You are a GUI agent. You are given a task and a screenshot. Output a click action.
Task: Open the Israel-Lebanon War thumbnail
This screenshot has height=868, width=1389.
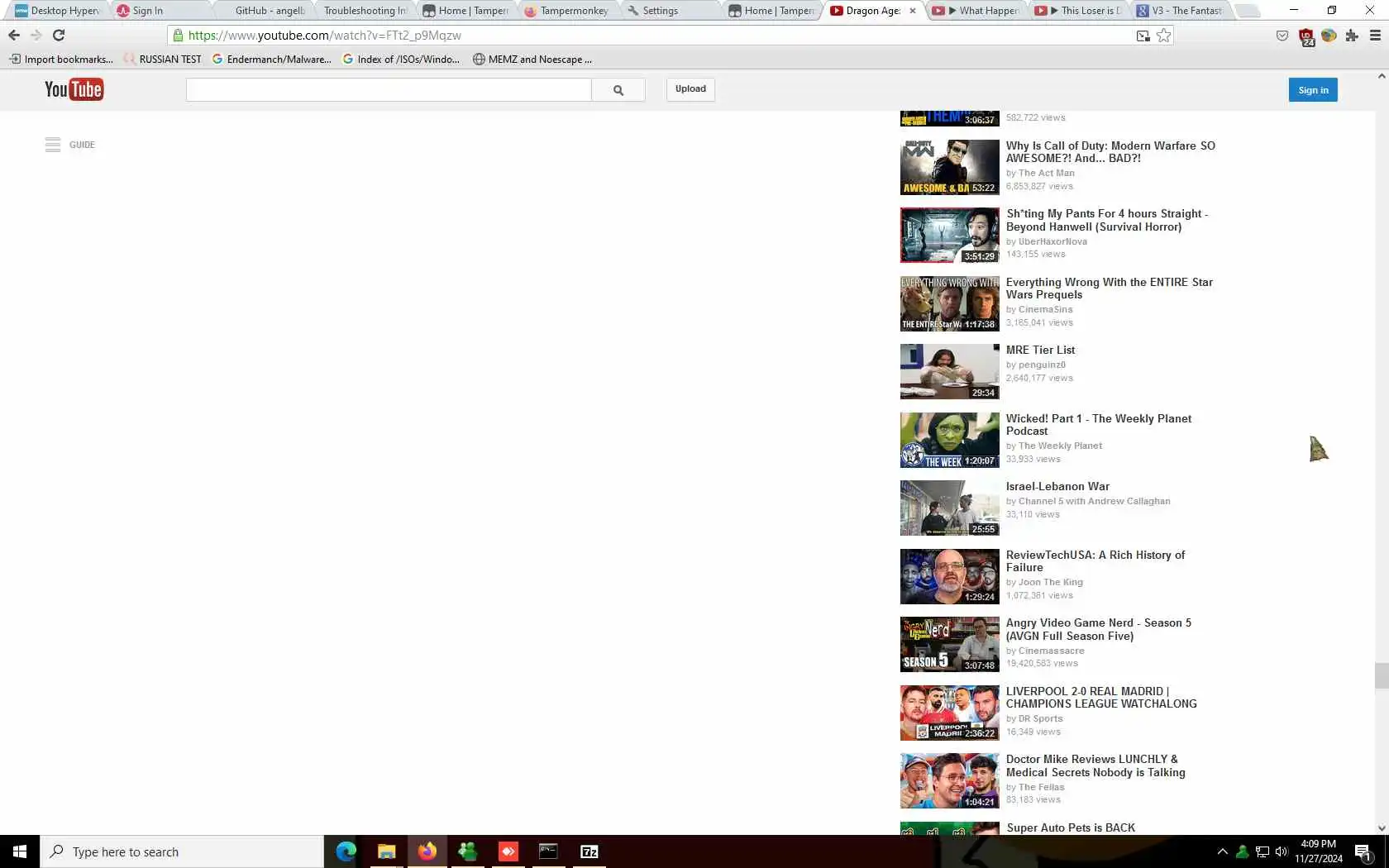click(950, 508)
